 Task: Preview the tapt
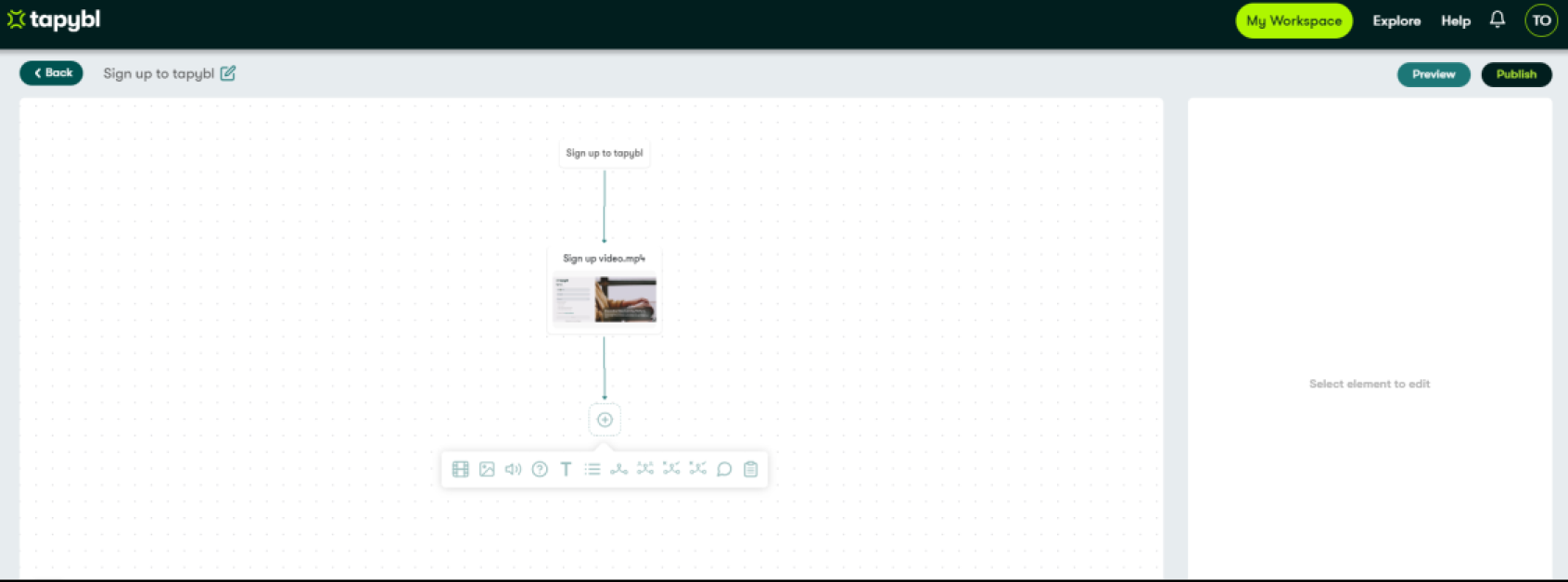tap(1434, 74)
